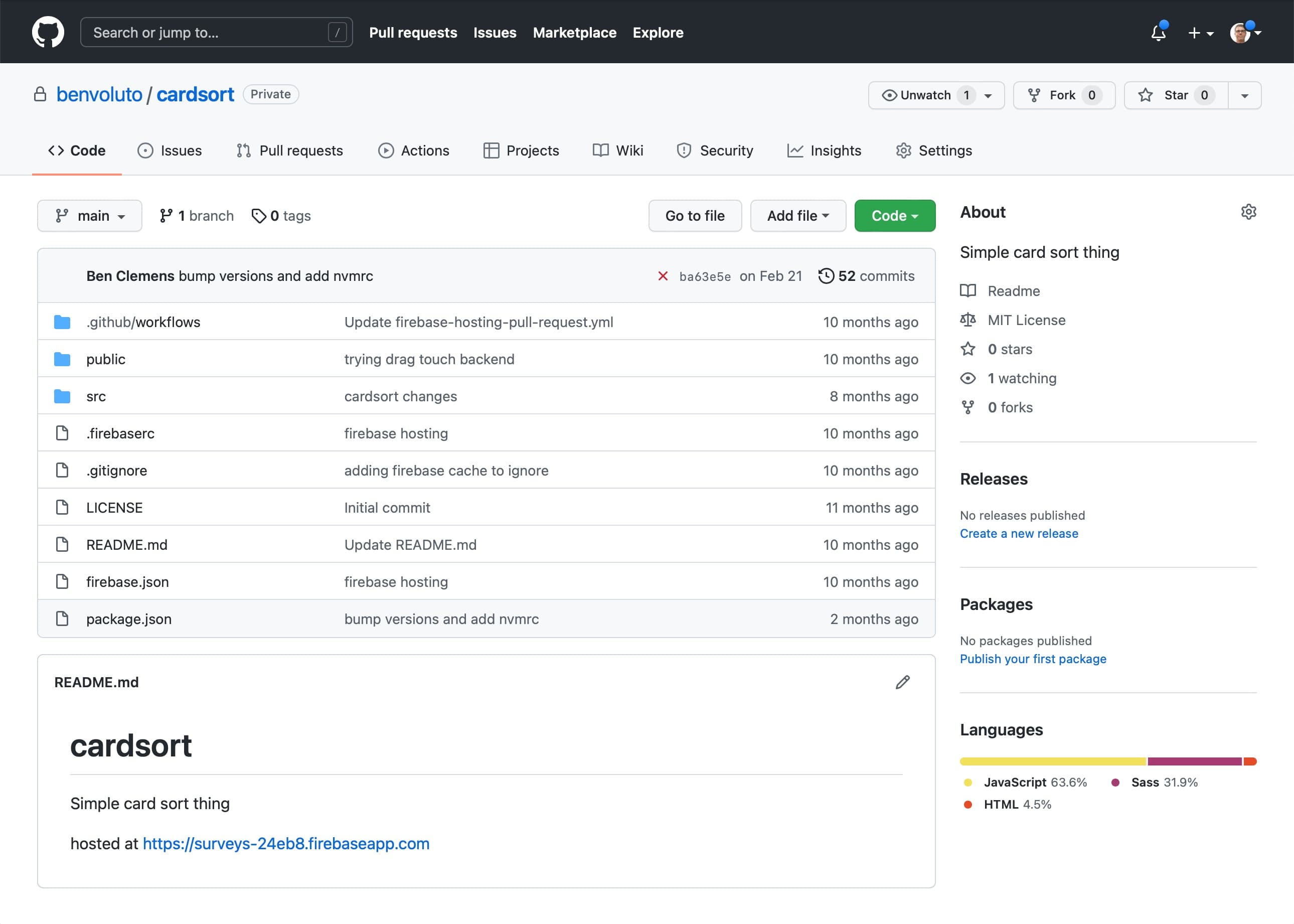
Task: Open the commit history clock icon
Action: (827, 275)
